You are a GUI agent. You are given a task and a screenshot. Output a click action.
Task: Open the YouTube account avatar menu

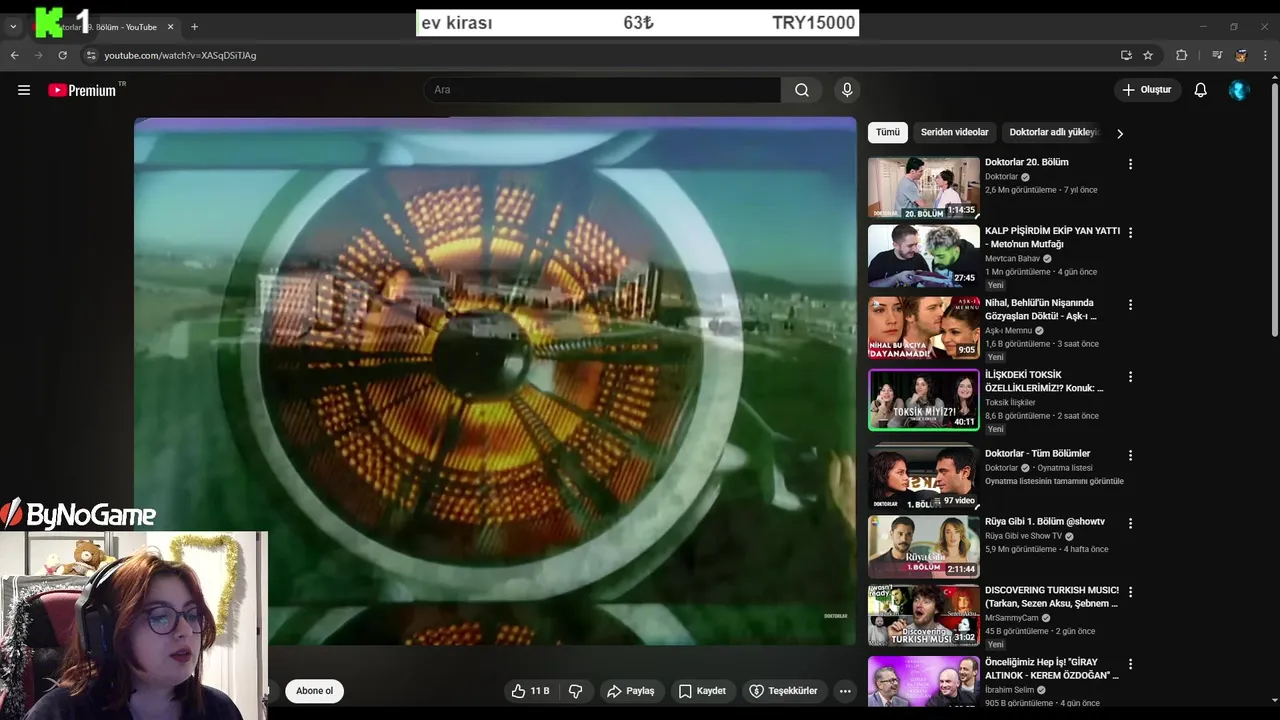point(1239,90)
